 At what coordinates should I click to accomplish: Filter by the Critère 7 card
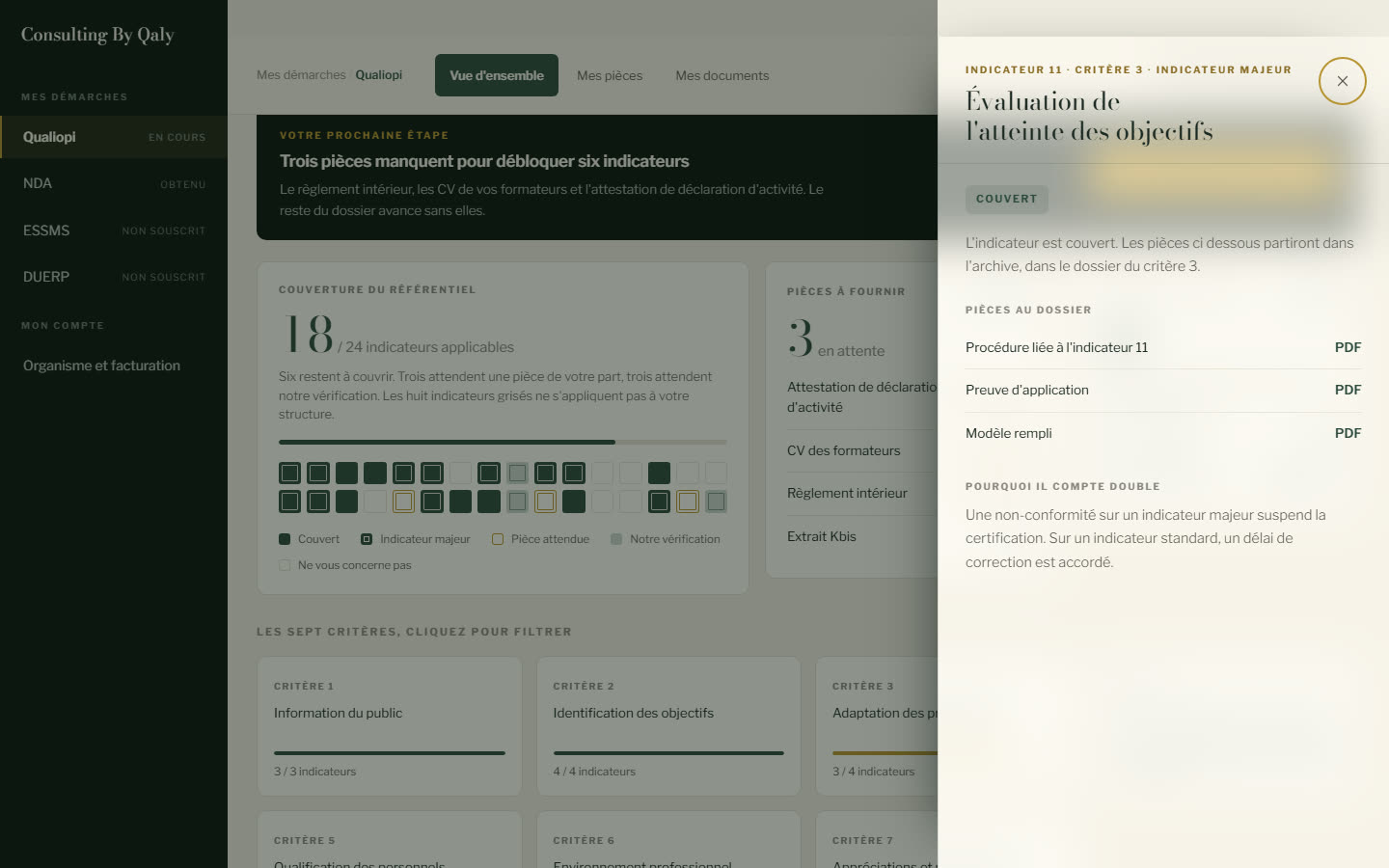(877, 839)
